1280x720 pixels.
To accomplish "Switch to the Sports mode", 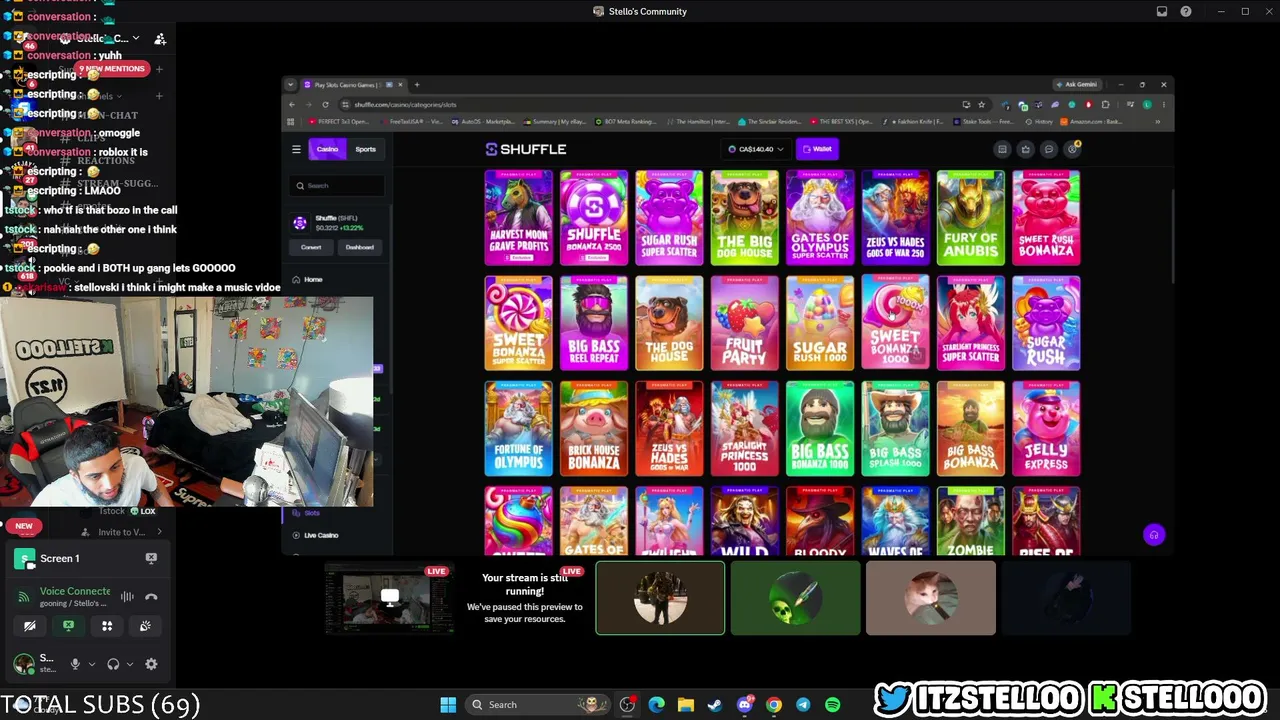I will (x=366, y=149).
